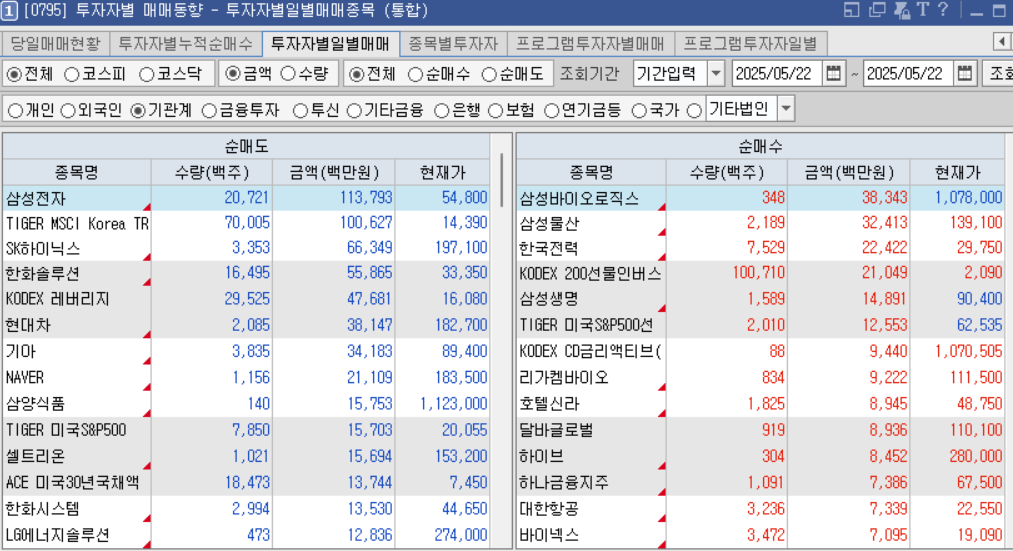This screenshot has height=551, width=1013.
Task: Select TIGER MSCI Korea TR row
Action: (245, 224)
